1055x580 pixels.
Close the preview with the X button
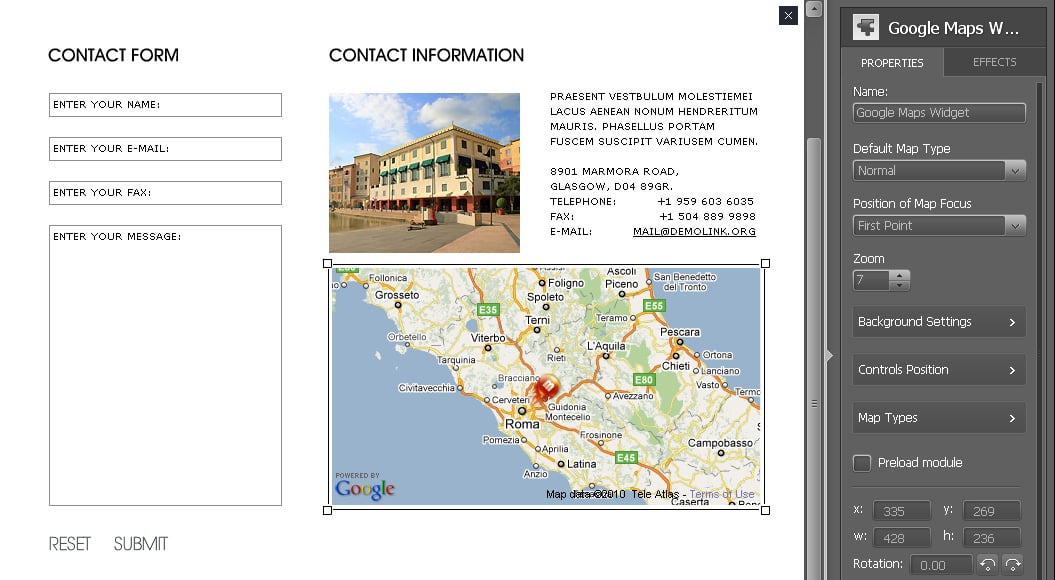tap(788, 15)
